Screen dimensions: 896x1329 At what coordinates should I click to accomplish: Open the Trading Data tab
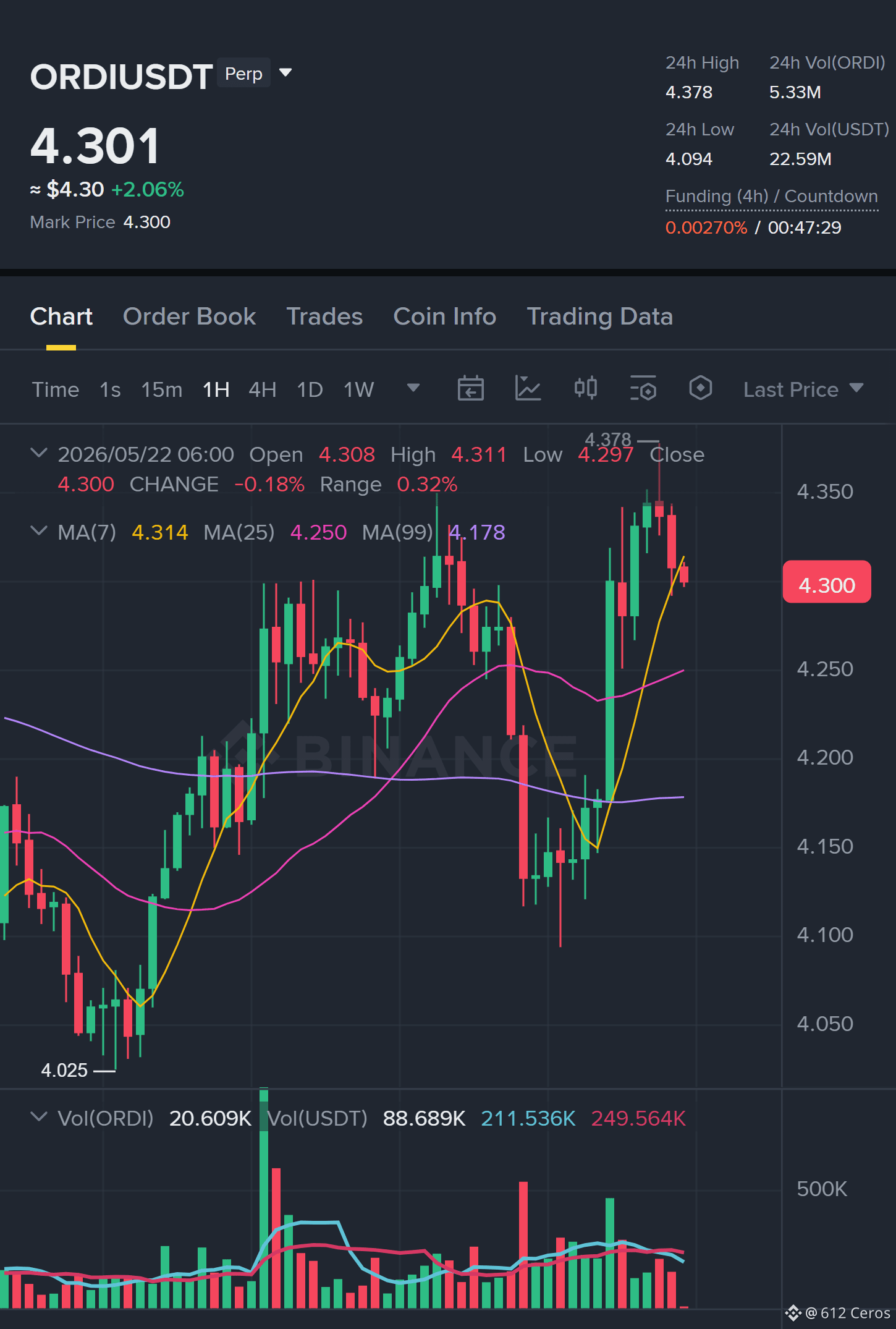[599, 316]
